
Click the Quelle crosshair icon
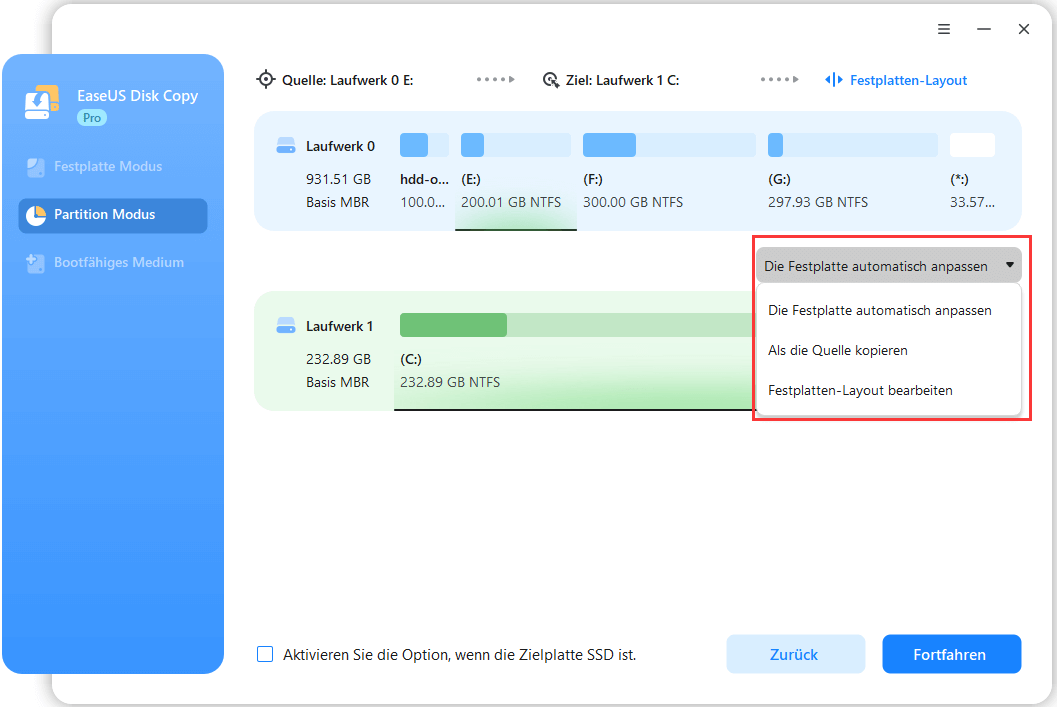266,80
